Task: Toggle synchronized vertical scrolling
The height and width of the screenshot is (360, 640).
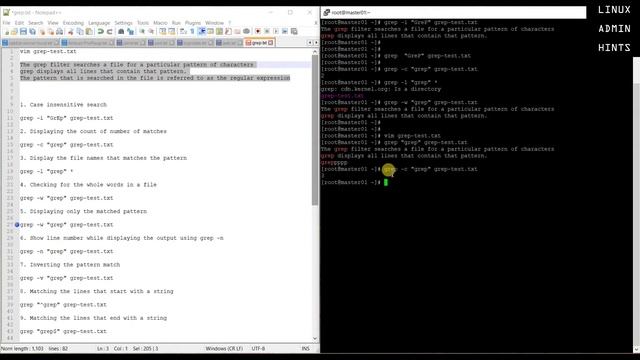Action: [x=163, y=31]
